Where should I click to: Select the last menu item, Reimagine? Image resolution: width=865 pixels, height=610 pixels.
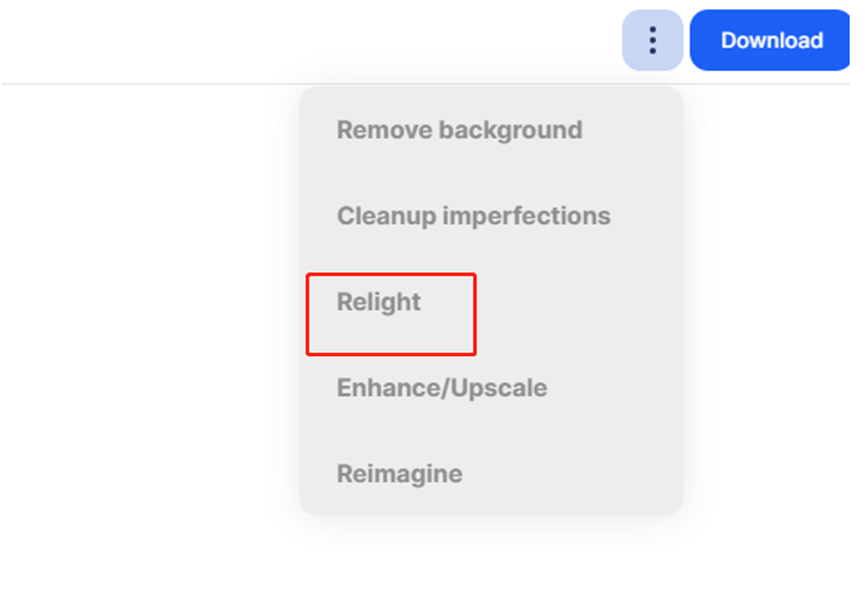tap(399, 474)
